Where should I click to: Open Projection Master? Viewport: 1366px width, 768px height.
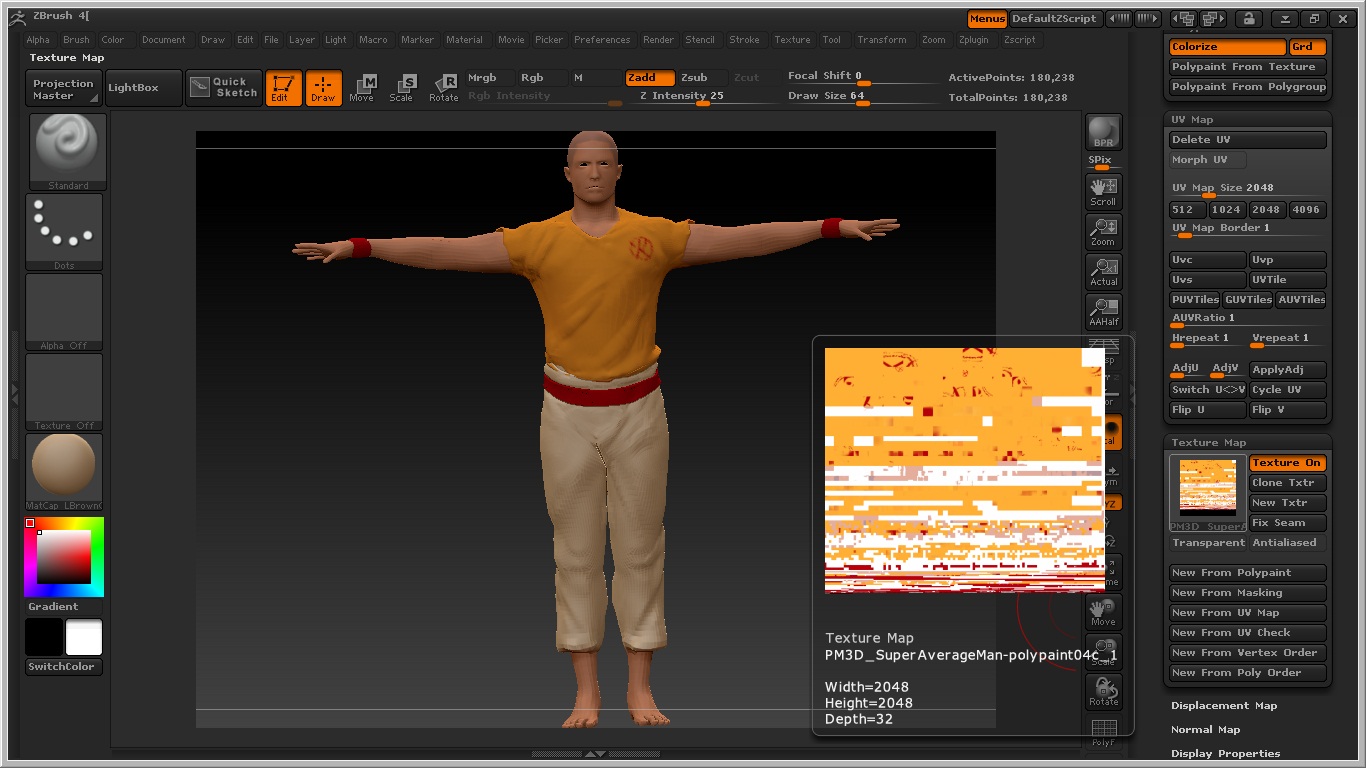[62, 88]
